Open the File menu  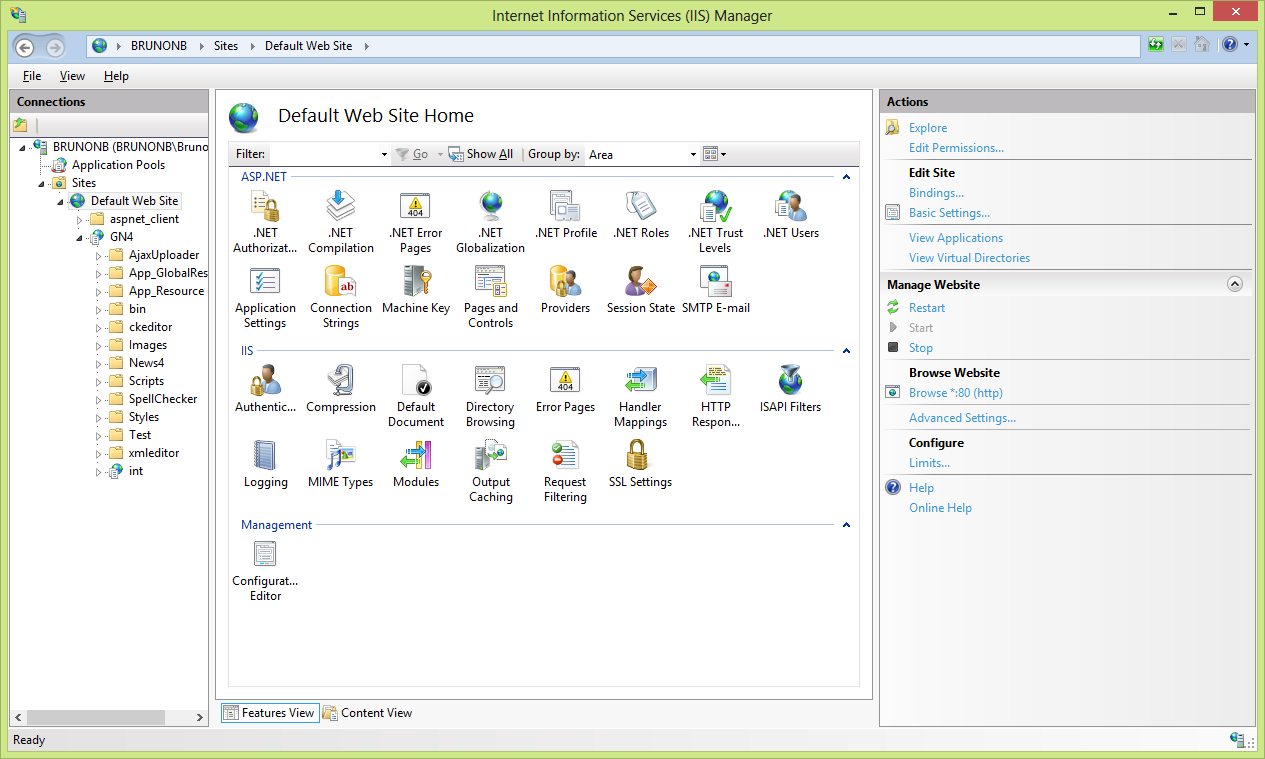pos(32,76)
